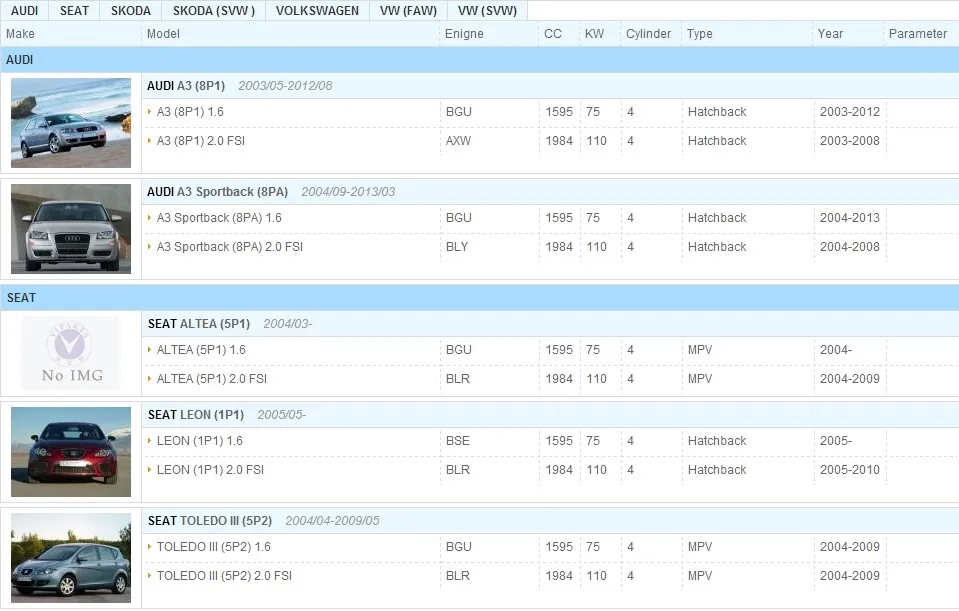Select the SKODA tab
The image size is (959, 611).
pos(130,10)
